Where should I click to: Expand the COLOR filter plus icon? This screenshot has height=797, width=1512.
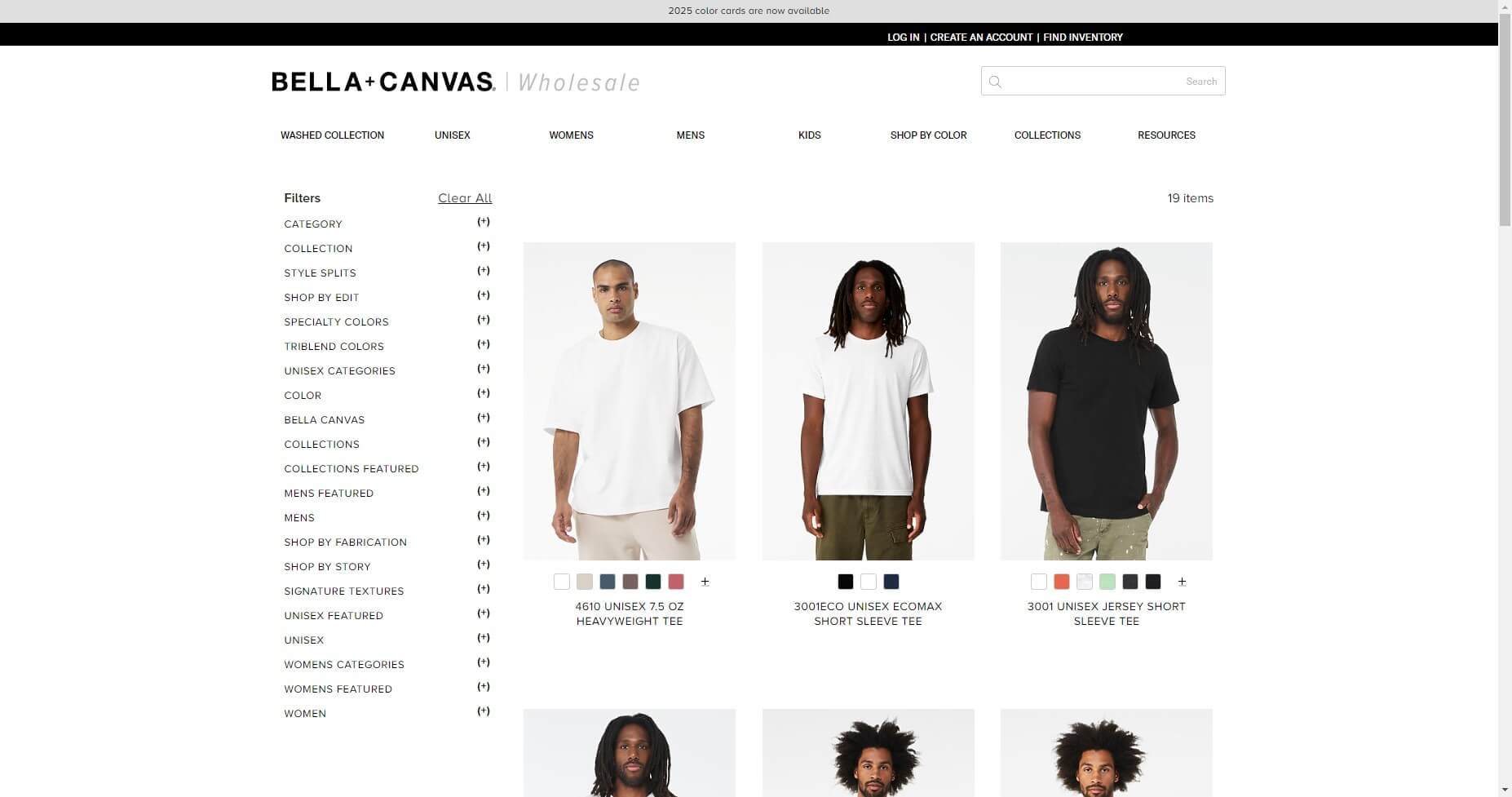(484, 393)
